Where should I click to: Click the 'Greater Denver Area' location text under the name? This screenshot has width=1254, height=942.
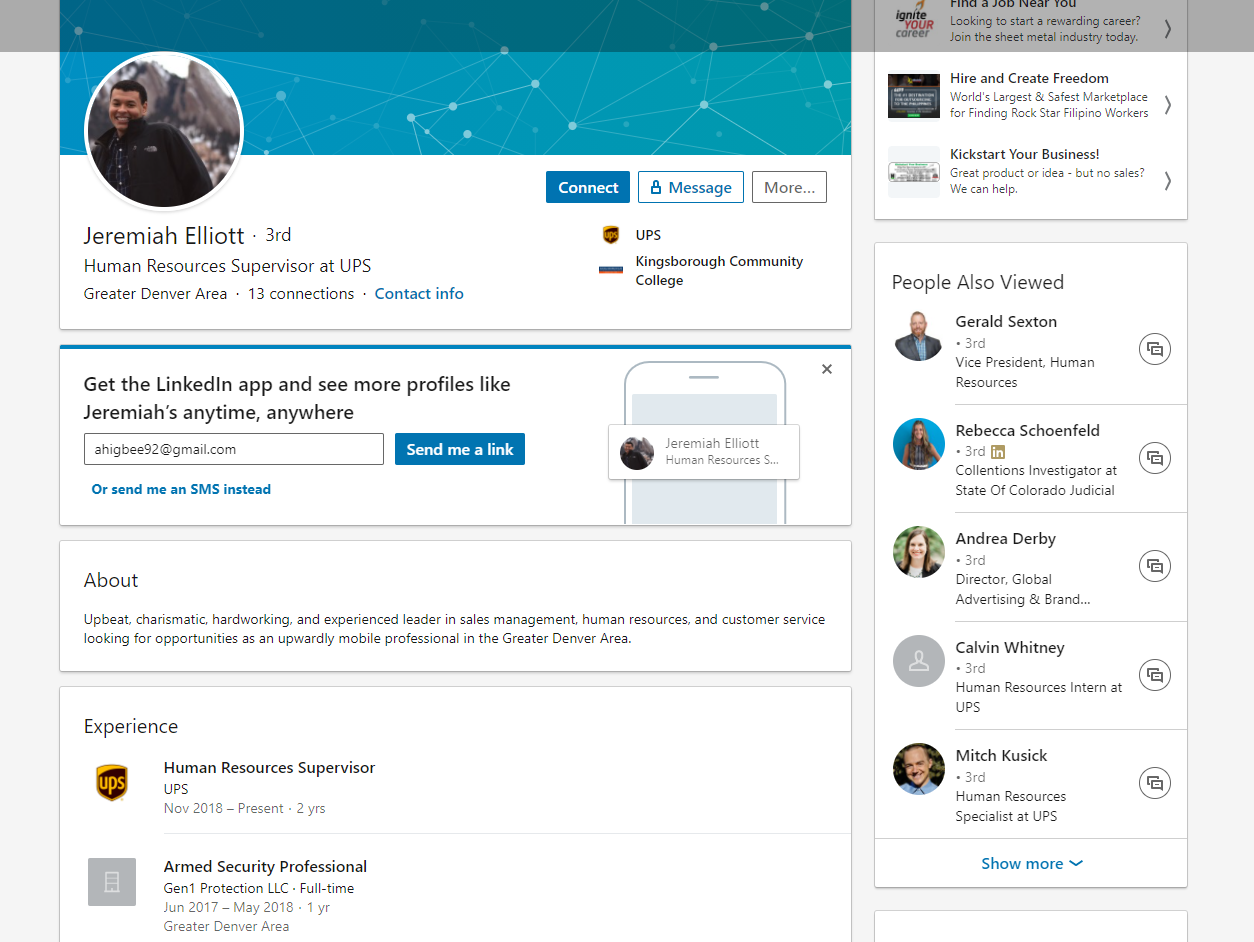[x=155, y=294]
